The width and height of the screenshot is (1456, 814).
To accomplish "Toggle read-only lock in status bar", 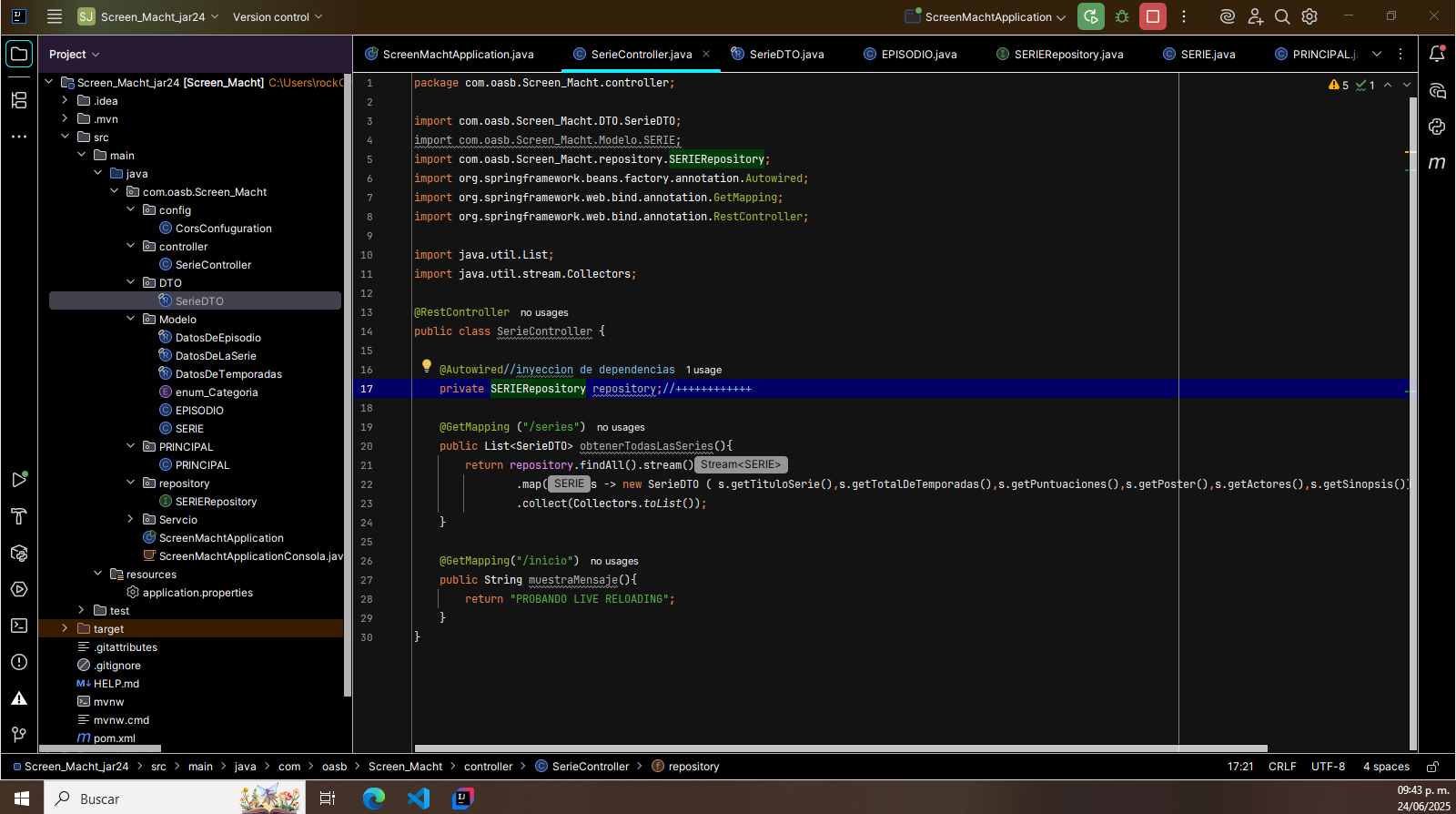I will [1432, 767].
